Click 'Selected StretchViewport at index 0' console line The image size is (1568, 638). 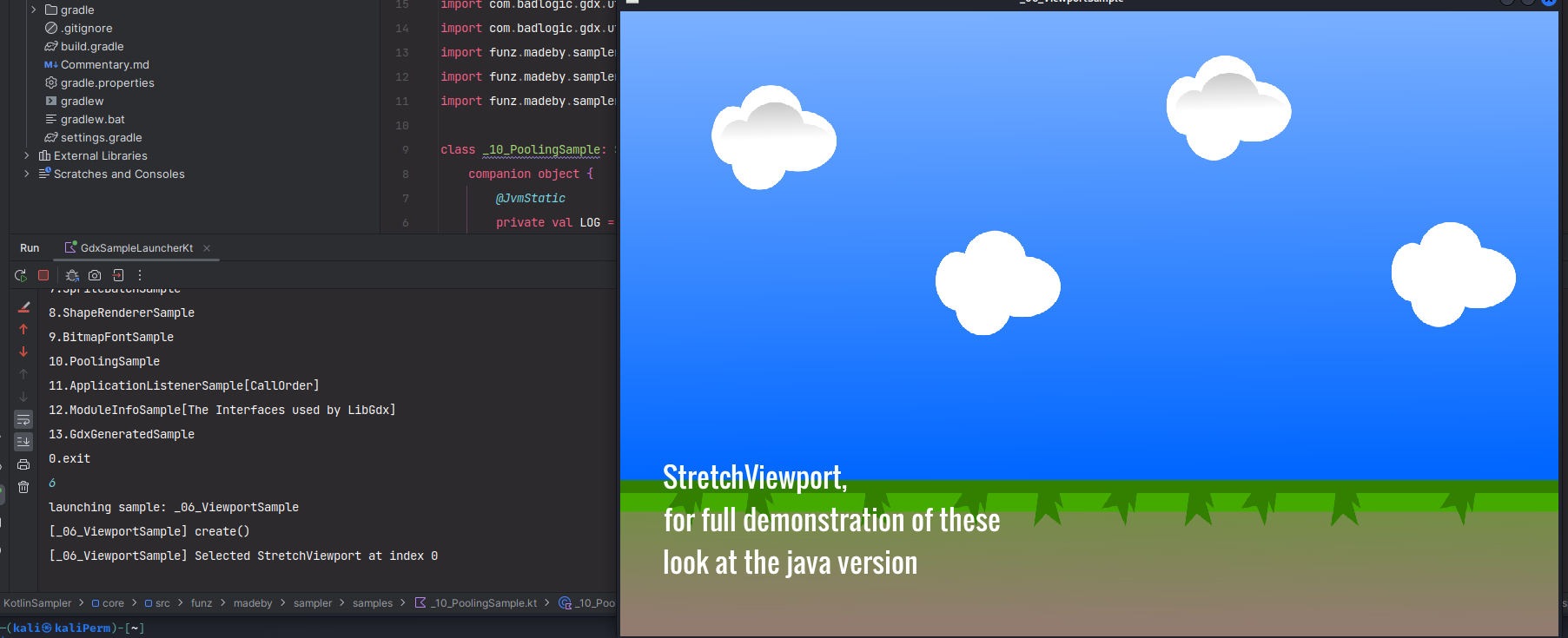243,556
